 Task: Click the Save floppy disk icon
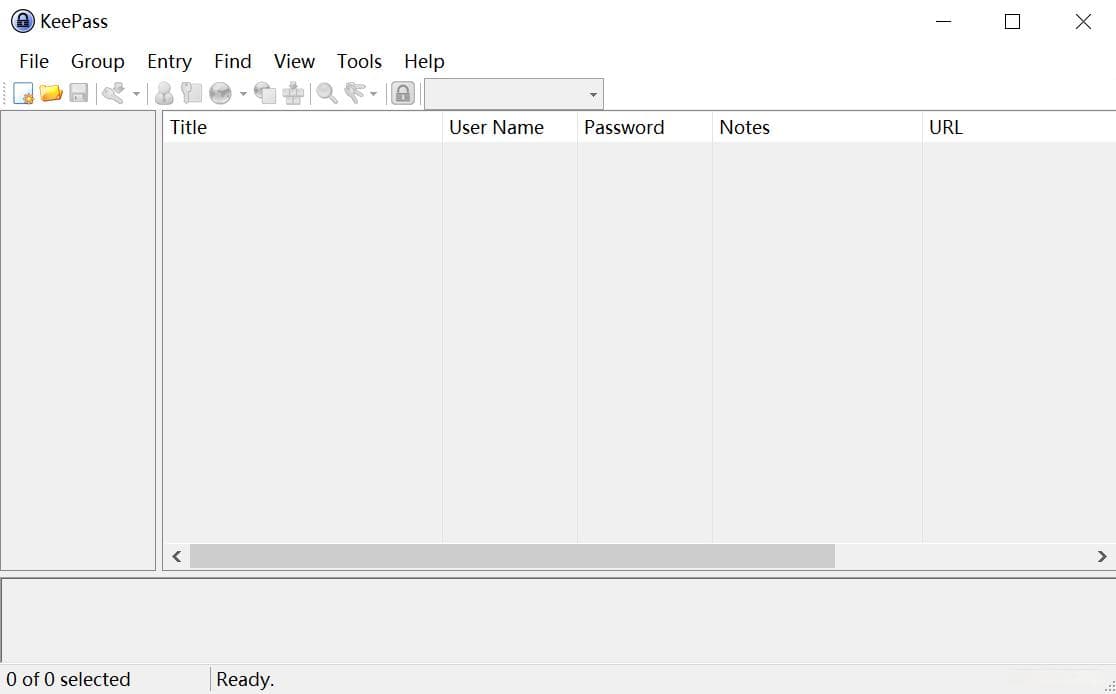pyautogui.click(x=78, y=93)
